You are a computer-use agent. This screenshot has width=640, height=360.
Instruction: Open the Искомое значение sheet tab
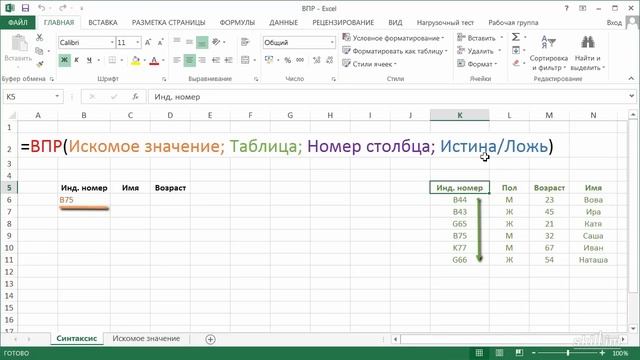point(146,338)
